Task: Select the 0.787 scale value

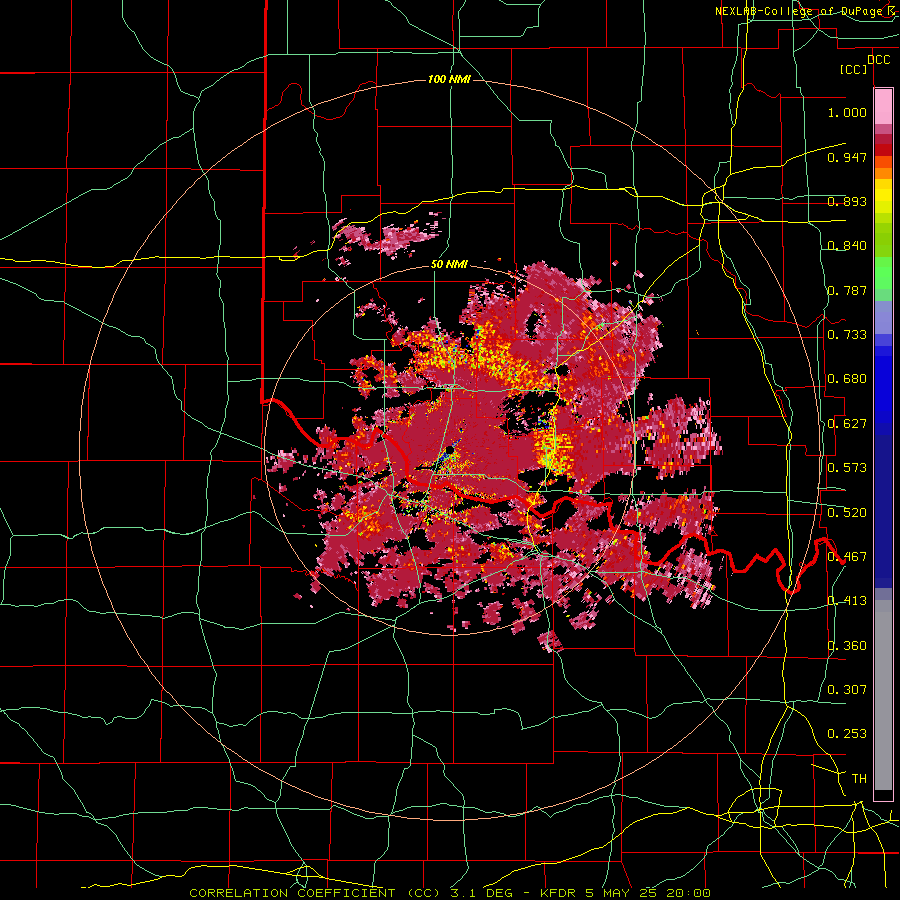Action: 847,290
